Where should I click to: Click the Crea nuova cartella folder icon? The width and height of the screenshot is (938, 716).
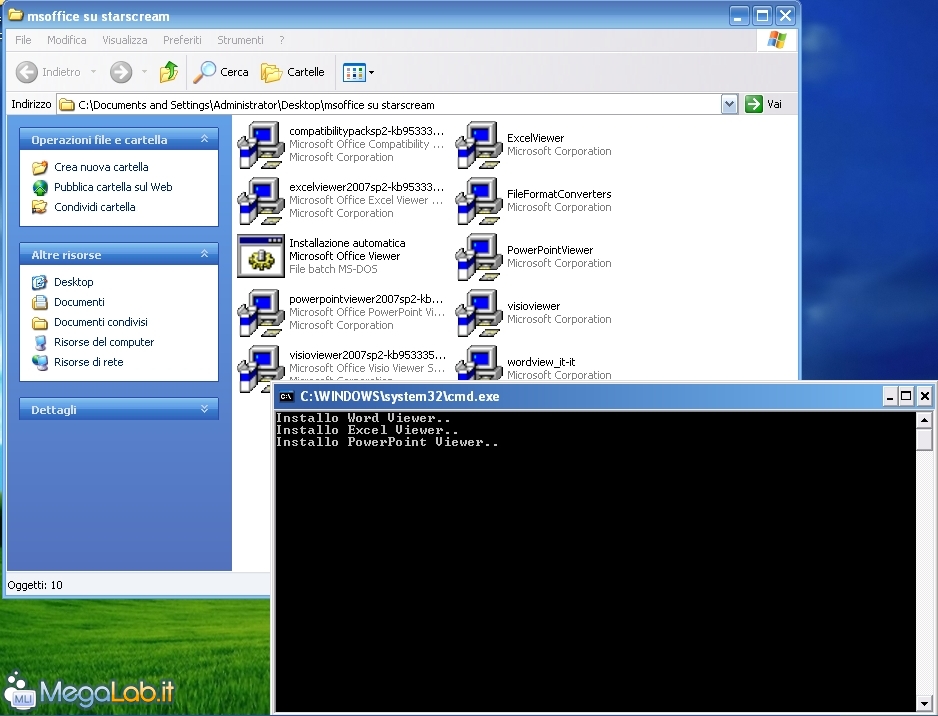click(x=39, y=167)
